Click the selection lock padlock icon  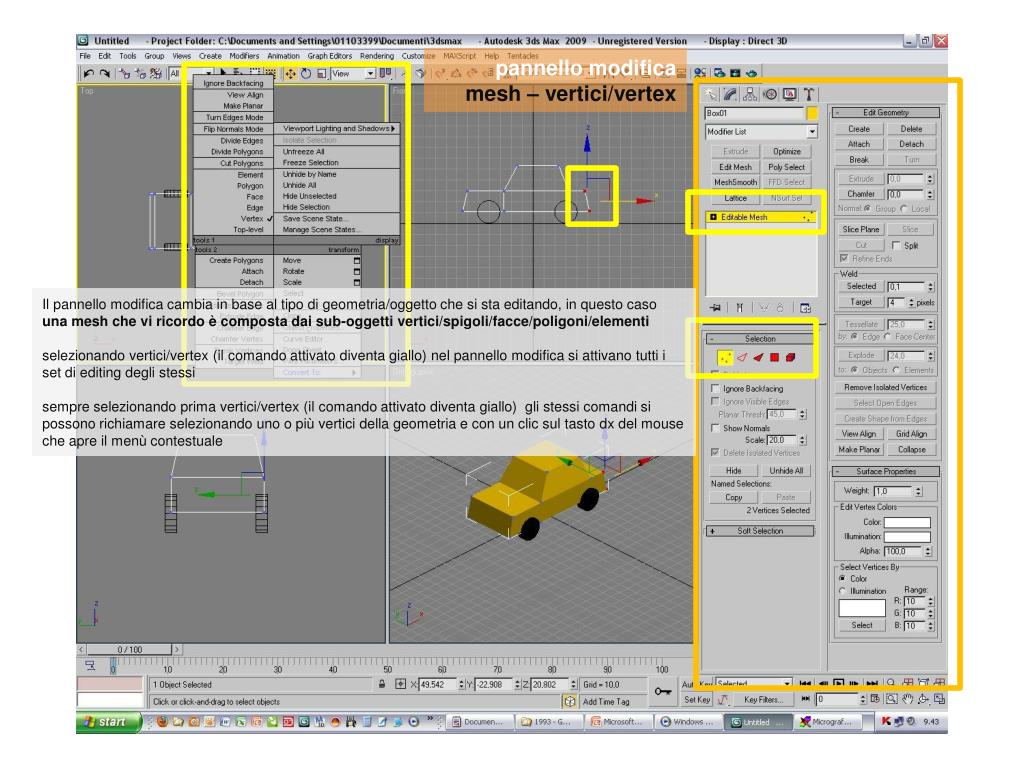(x=382, y=684)
